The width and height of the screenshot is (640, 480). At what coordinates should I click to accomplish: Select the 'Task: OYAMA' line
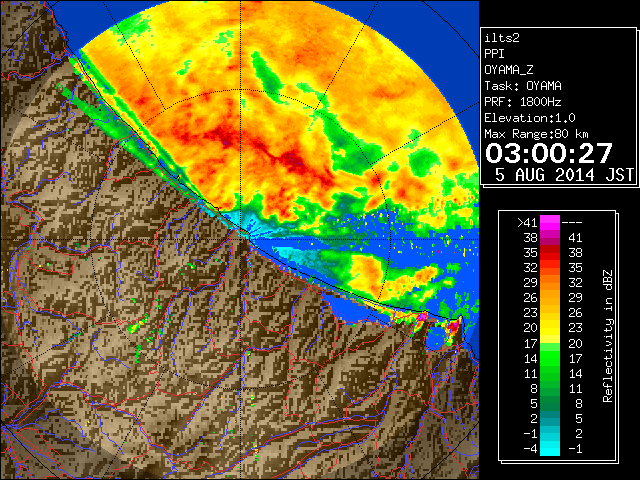coord(523,86)
